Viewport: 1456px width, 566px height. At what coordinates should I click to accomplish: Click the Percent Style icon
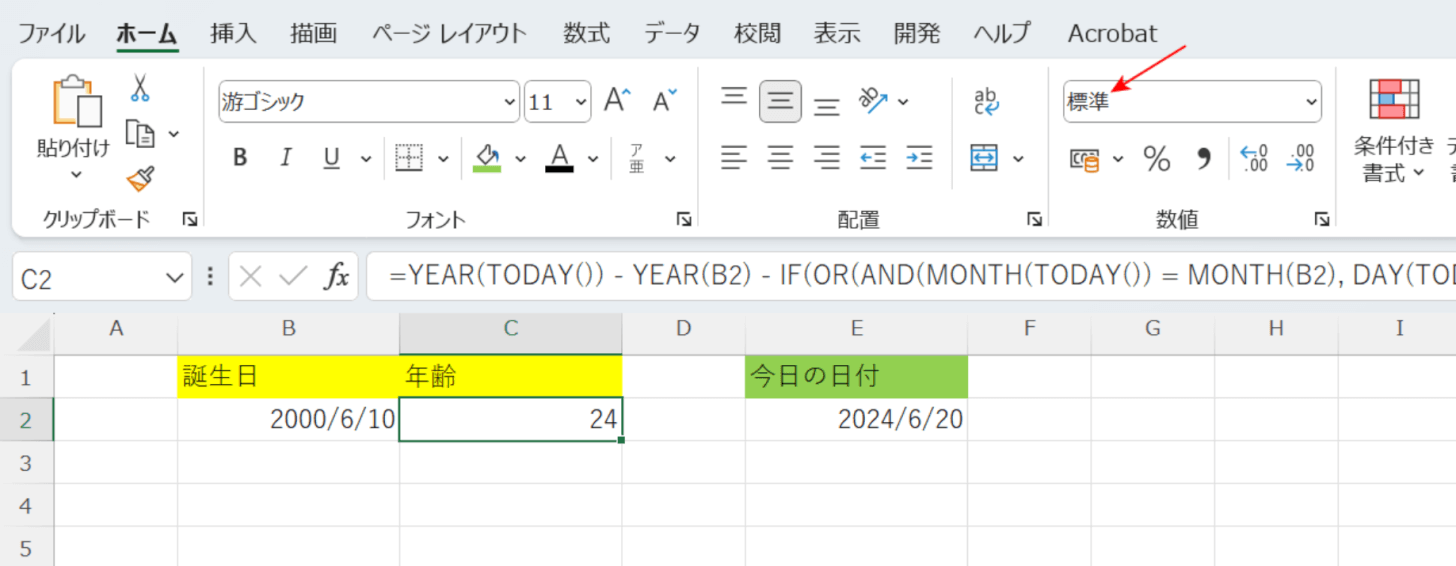coord(1157,158)
